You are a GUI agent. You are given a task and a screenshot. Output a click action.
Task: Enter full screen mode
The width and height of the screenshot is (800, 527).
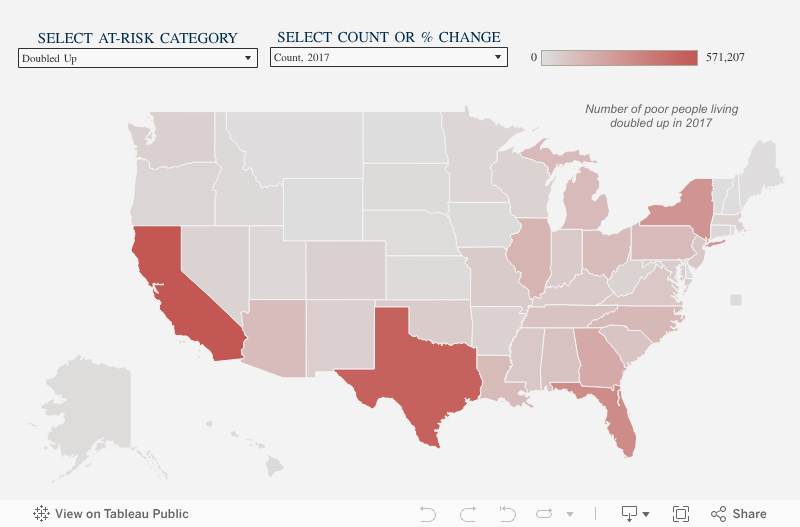pos(681,514)
